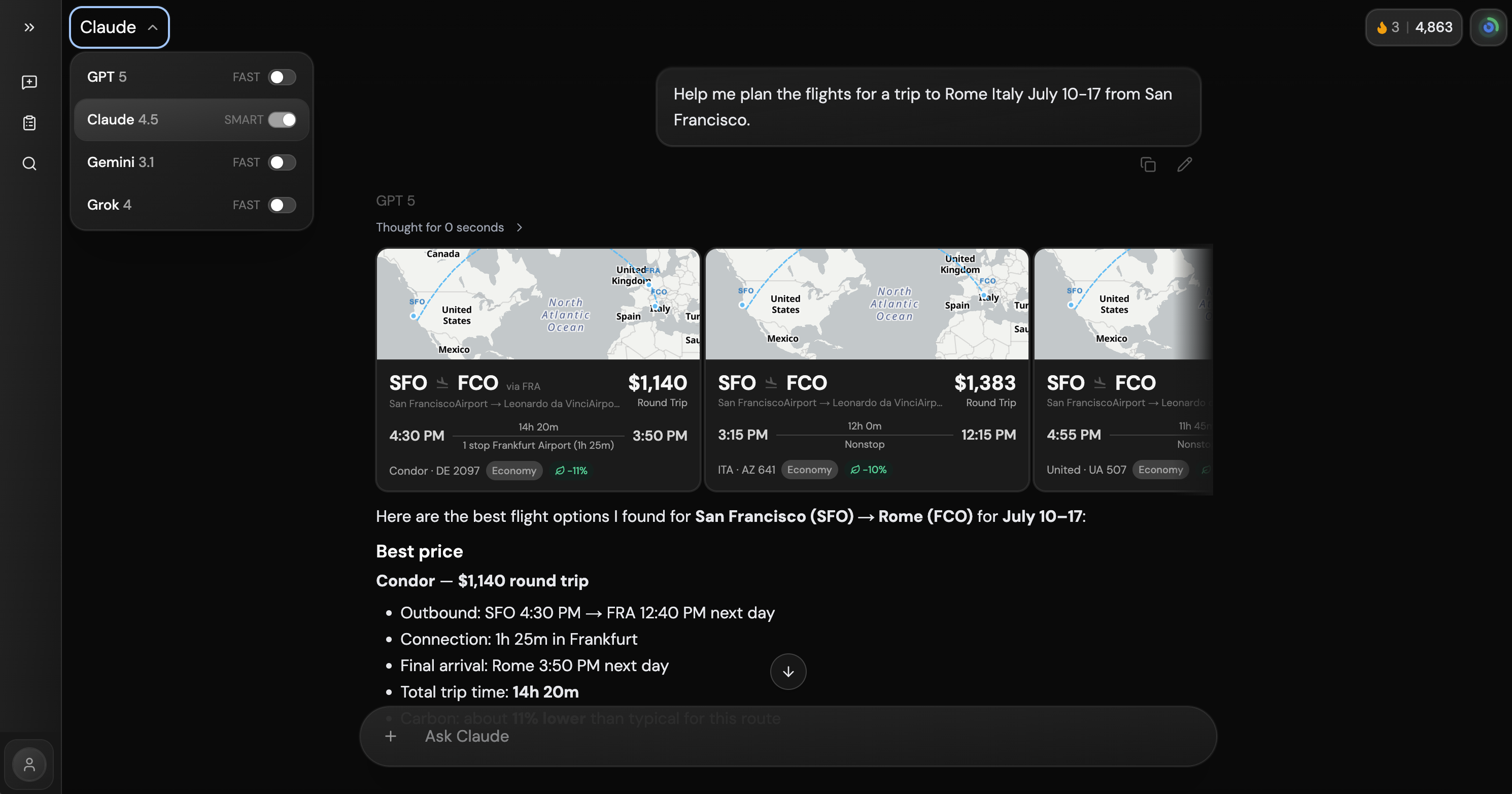Open the user profile icon at bottom
This screenshot has width=1512, height=794.
[29, 764]
